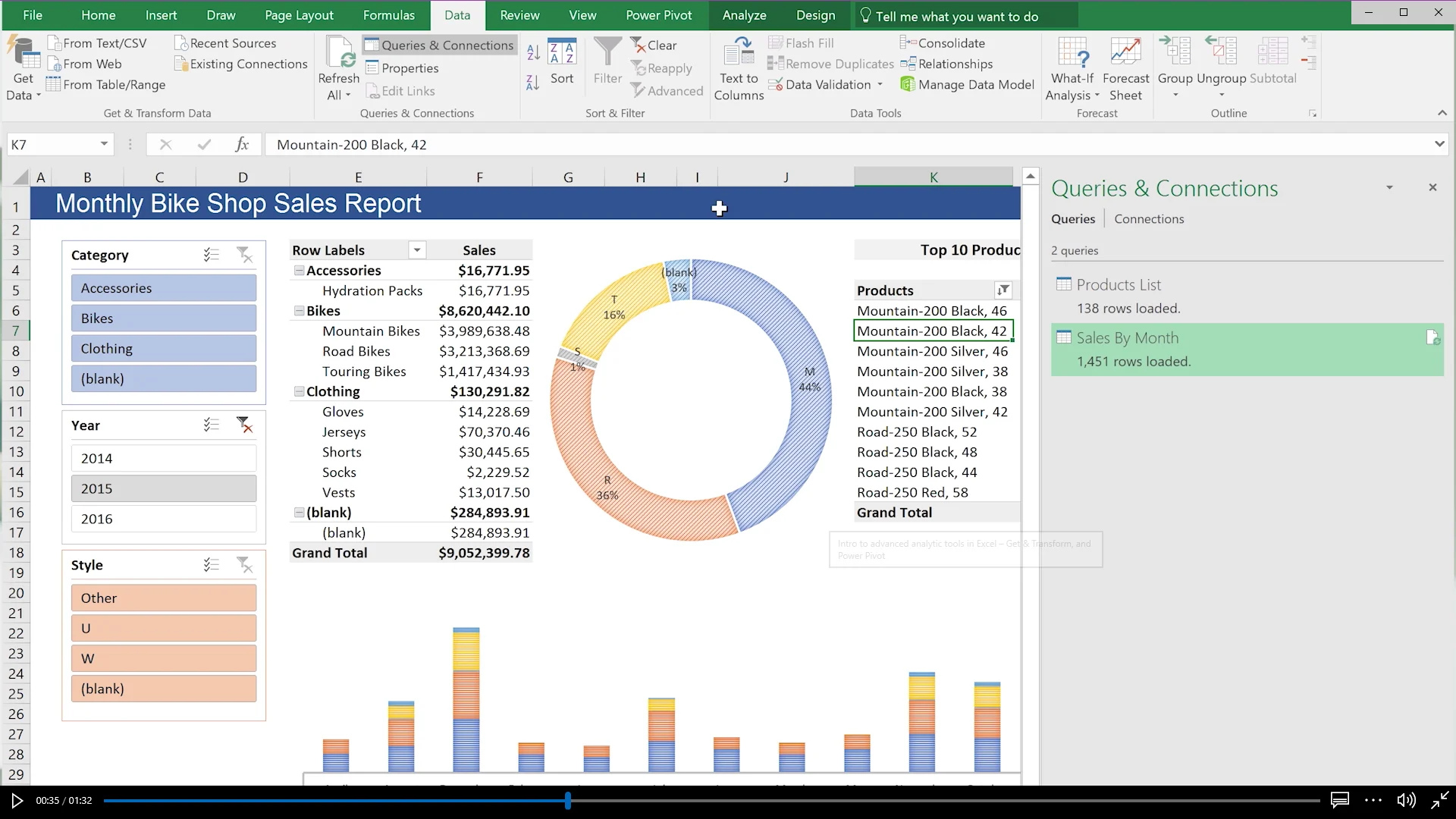The image size is (1456, 819).
Task: Clear filter on Year slicer
Action: point(243,425)
